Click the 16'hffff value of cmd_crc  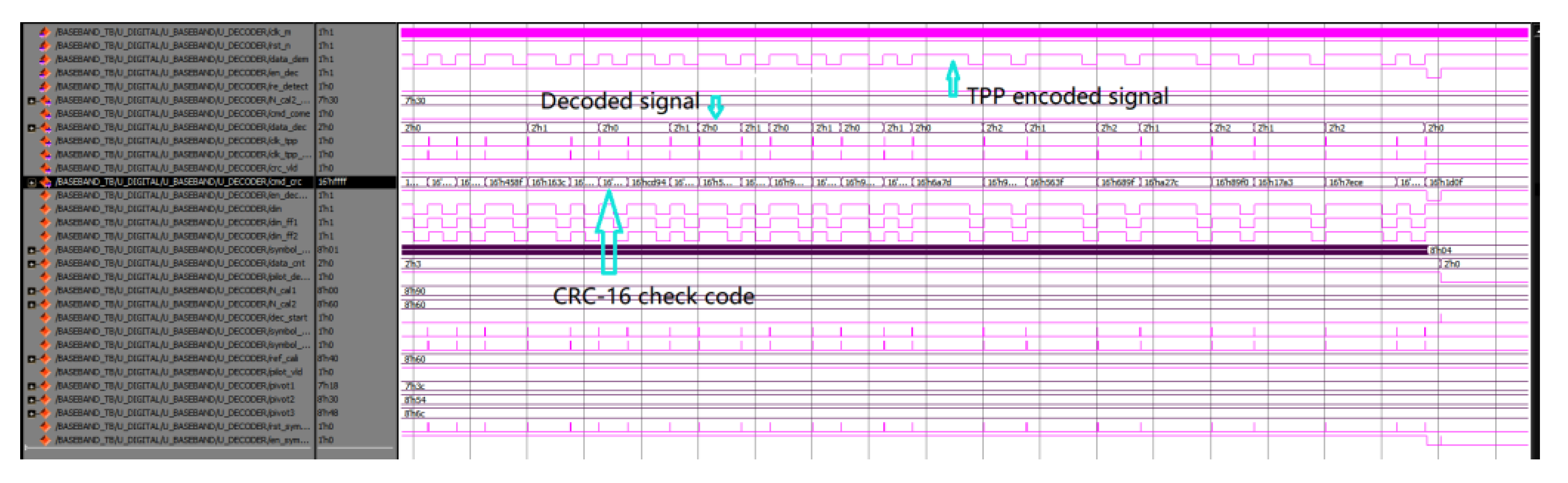[332, 182]
